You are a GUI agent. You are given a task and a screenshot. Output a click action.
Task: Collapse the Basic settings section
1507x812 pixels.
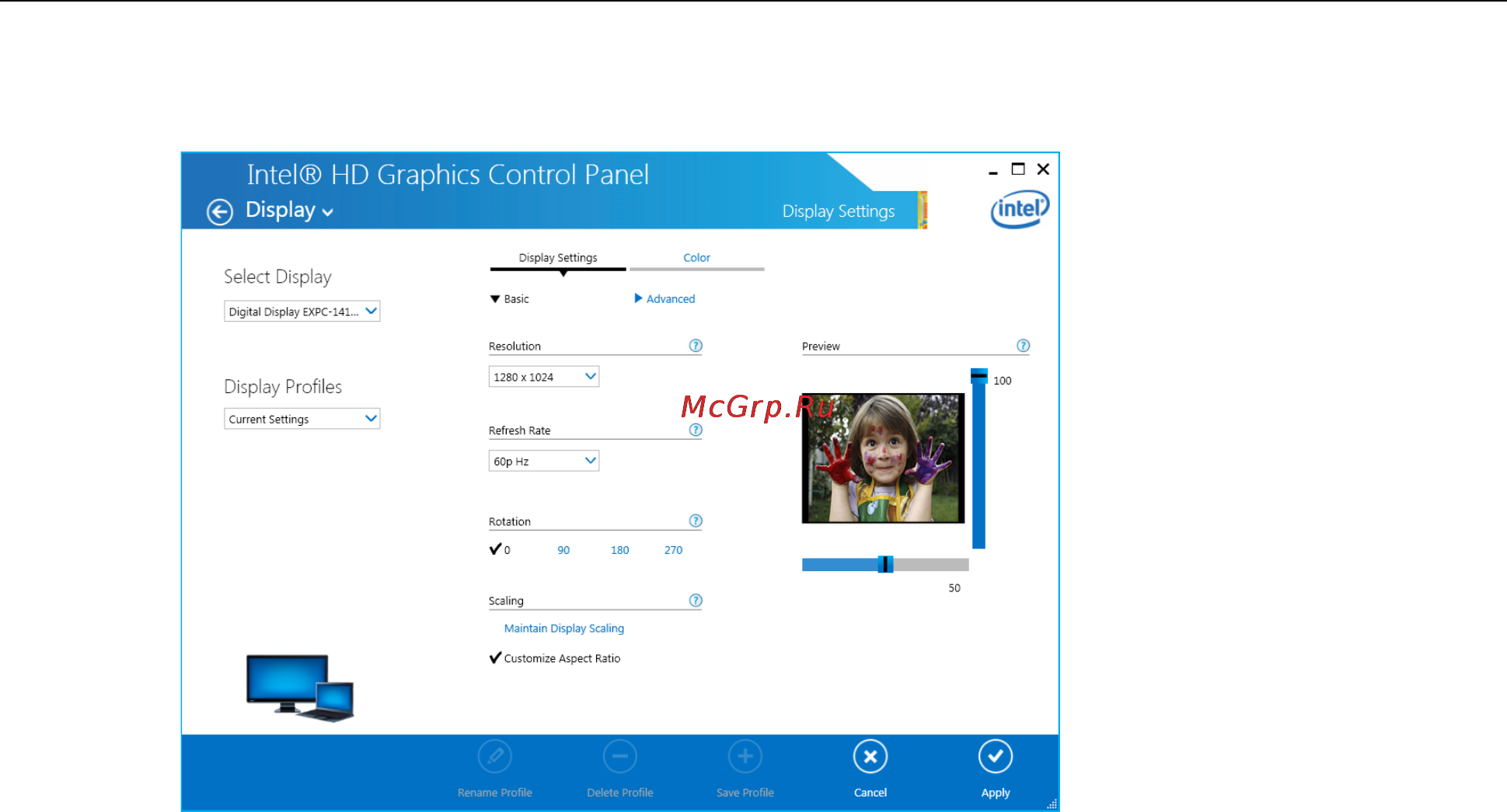tap(510, 299)
